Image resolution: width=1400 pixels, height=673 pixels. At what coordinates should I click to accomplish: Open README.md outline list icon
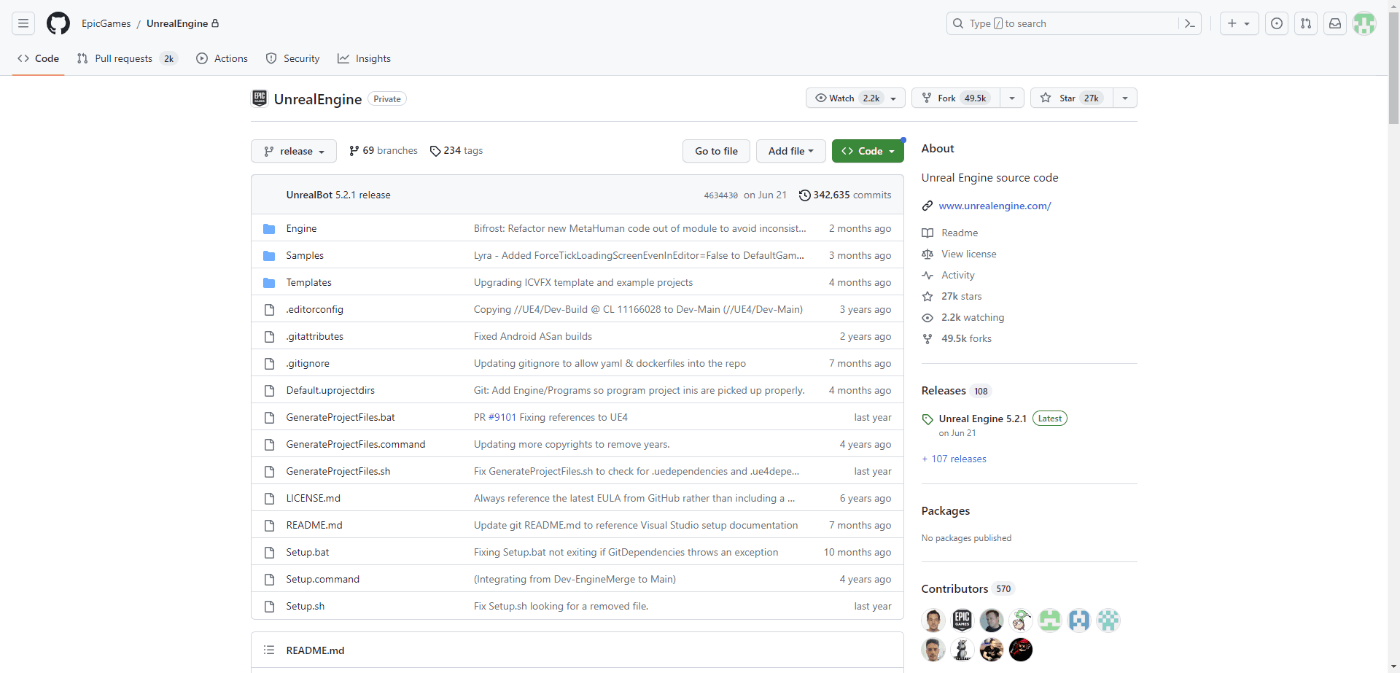[269, 650]
